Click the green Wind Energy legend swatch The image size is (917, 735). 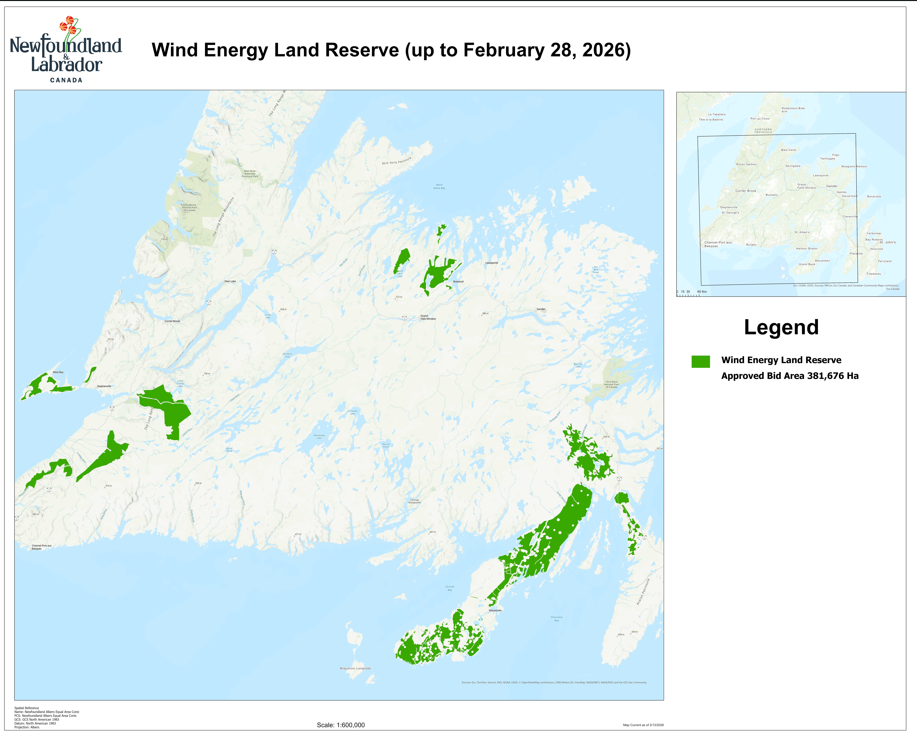point(700,361)
